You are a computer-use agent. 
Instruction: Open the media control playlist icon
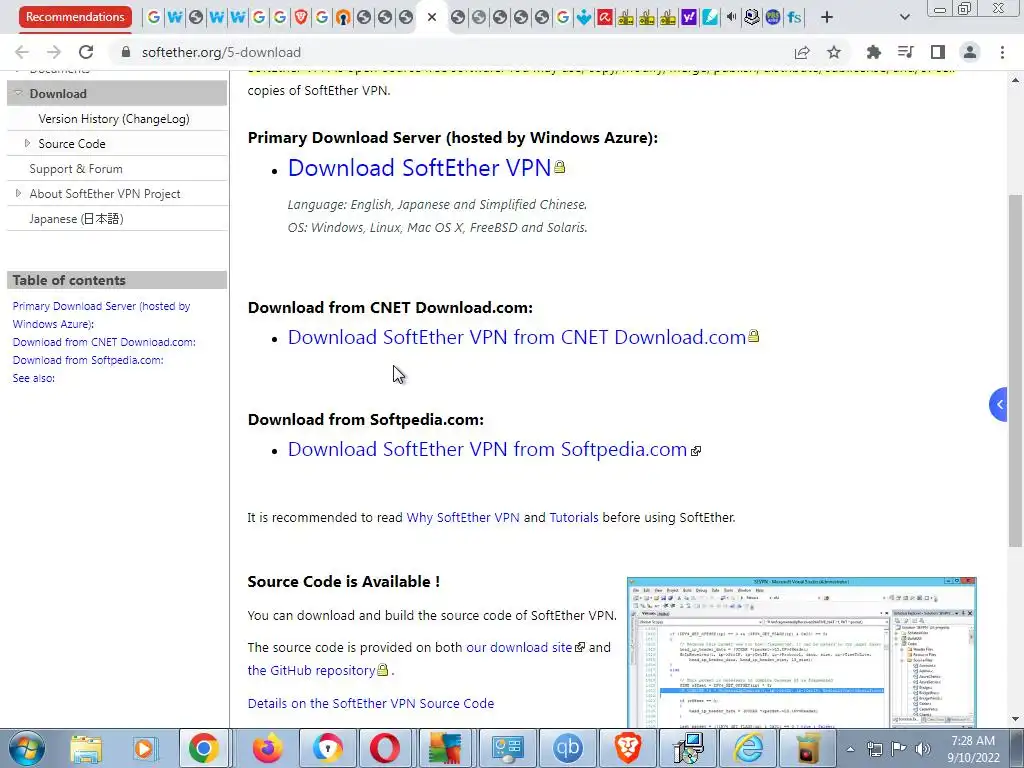[x=905, y=52]
